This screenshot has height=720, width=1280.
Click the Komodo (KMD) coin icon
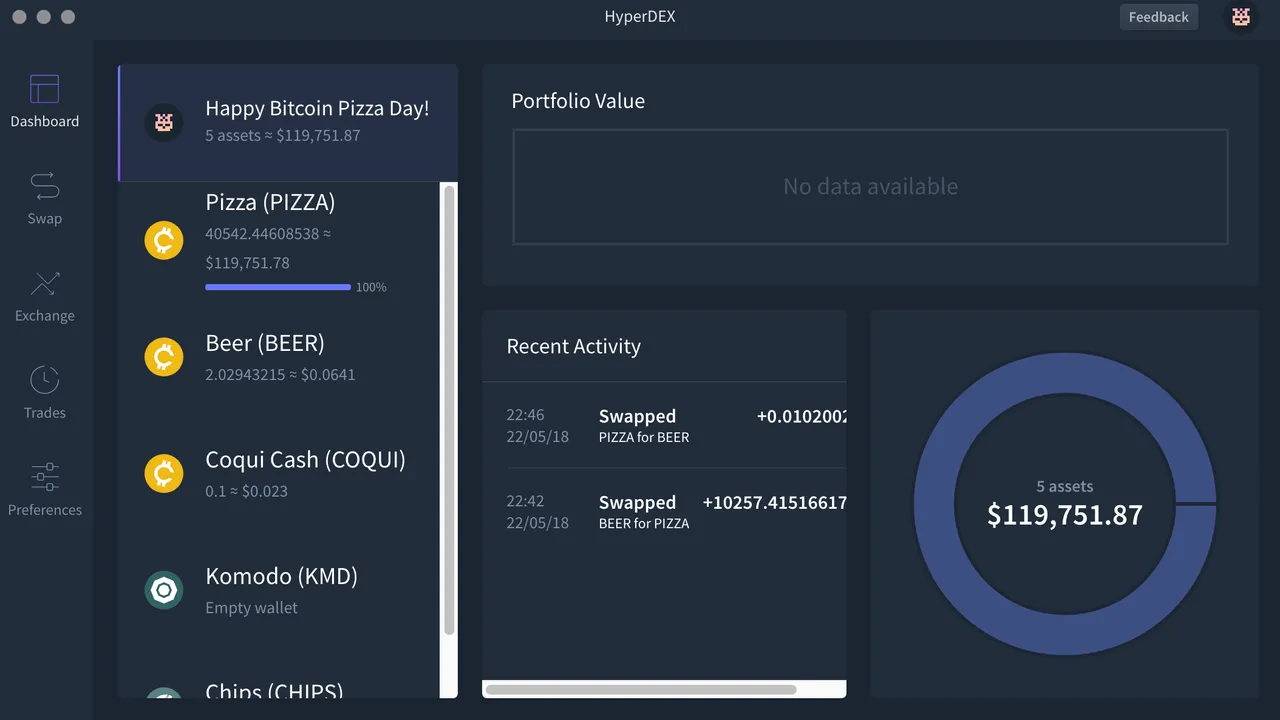pos(164,590)
